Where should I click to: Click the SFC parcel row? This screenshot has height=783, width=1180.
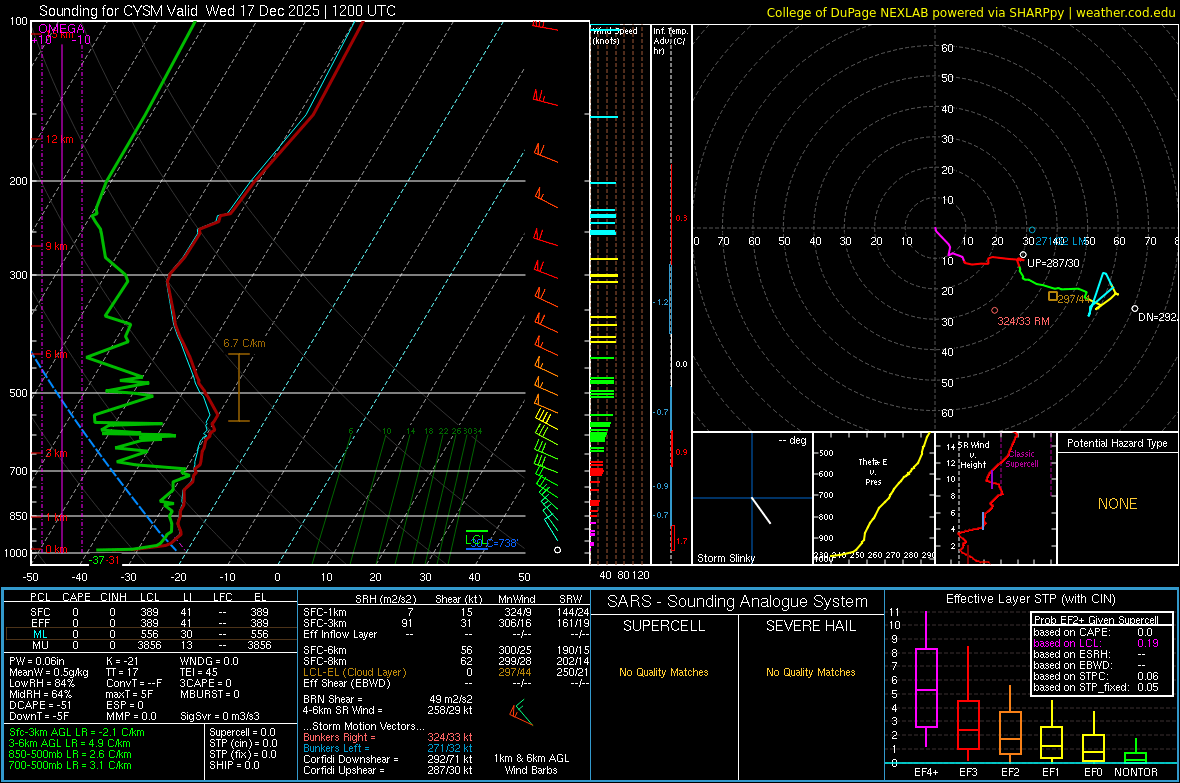tap(151, 613)
